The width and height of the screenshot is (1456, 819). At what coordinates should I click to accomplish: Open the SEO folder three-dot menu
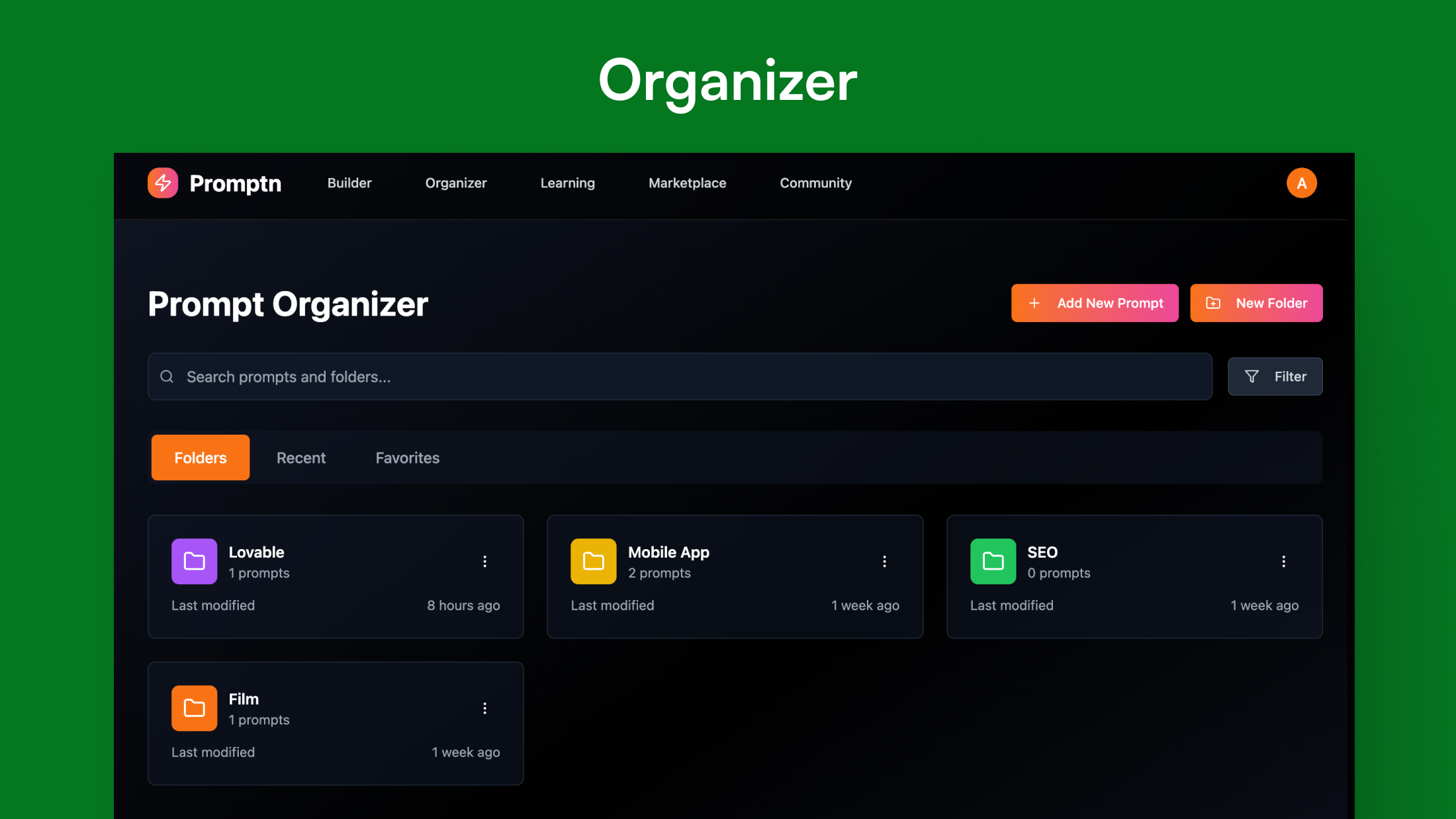(1283, 561)
